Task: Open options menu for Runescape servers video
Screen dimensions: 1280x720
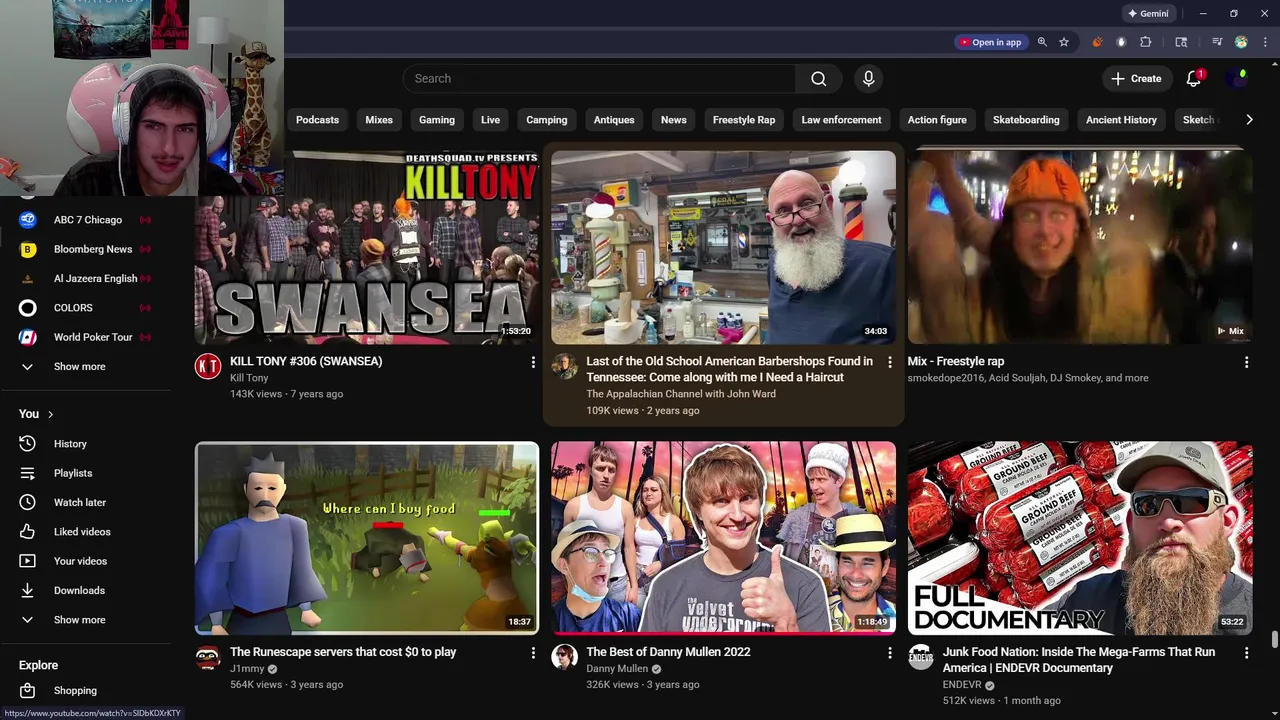Action: 533,653
